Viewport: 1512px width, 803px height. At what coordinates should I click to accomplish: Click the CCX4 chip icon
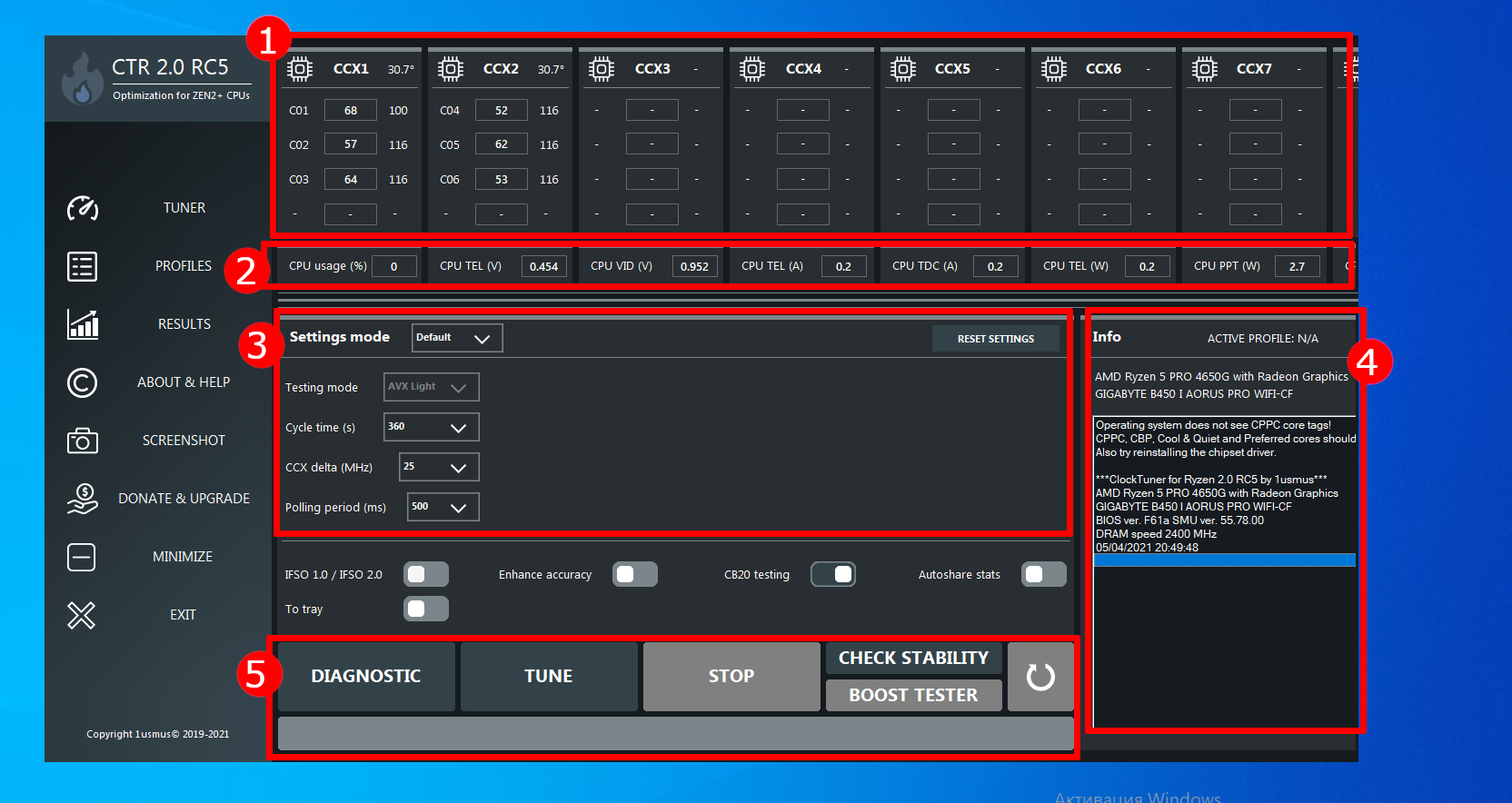click(752, 69)
